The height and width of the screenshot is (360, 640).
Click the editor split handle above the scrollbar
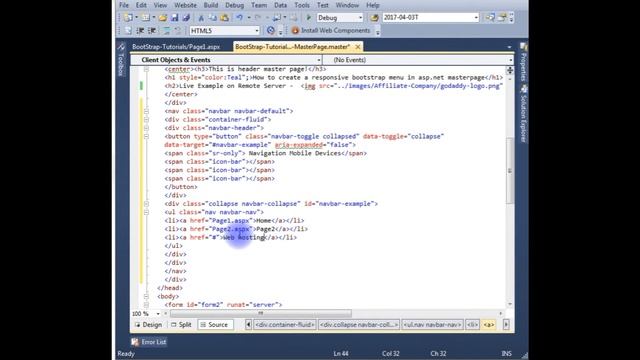tap(510, 71)
